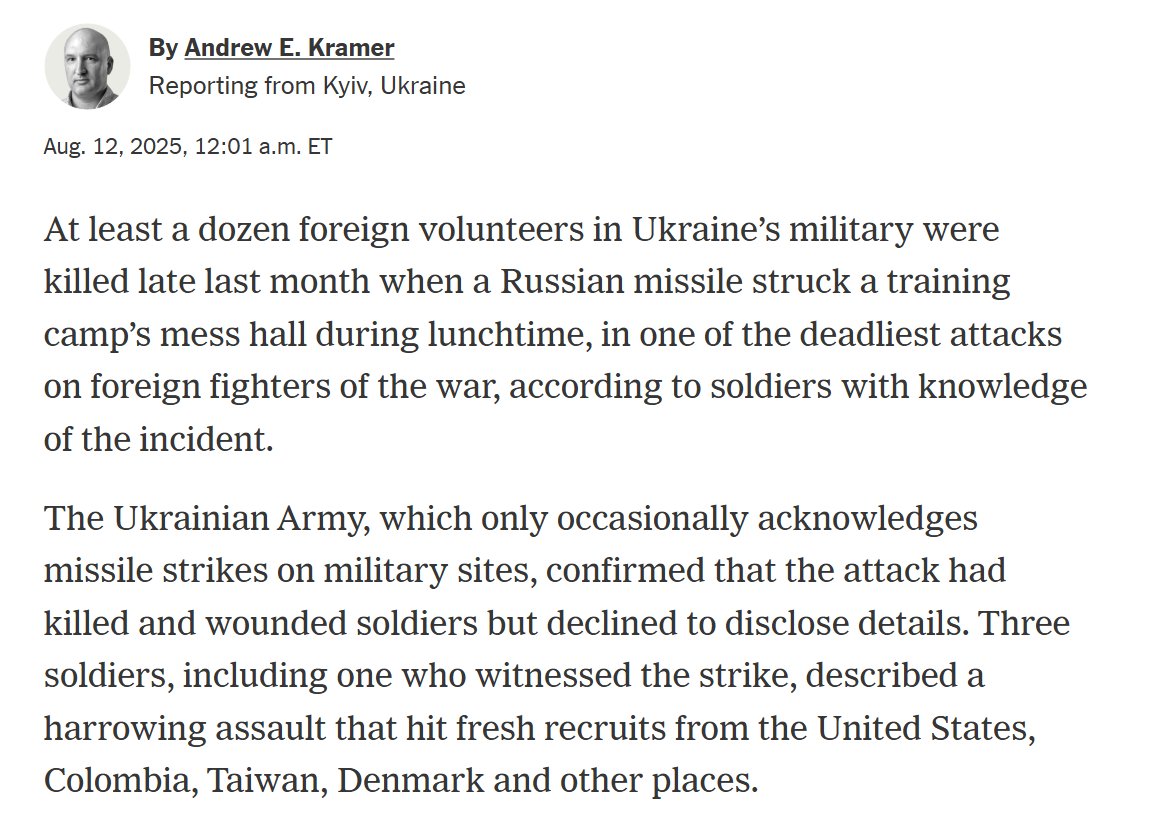Viewport: 1149px width, 821px height.
Task: Click the word "By" before the author name
Action: point(163,48)
